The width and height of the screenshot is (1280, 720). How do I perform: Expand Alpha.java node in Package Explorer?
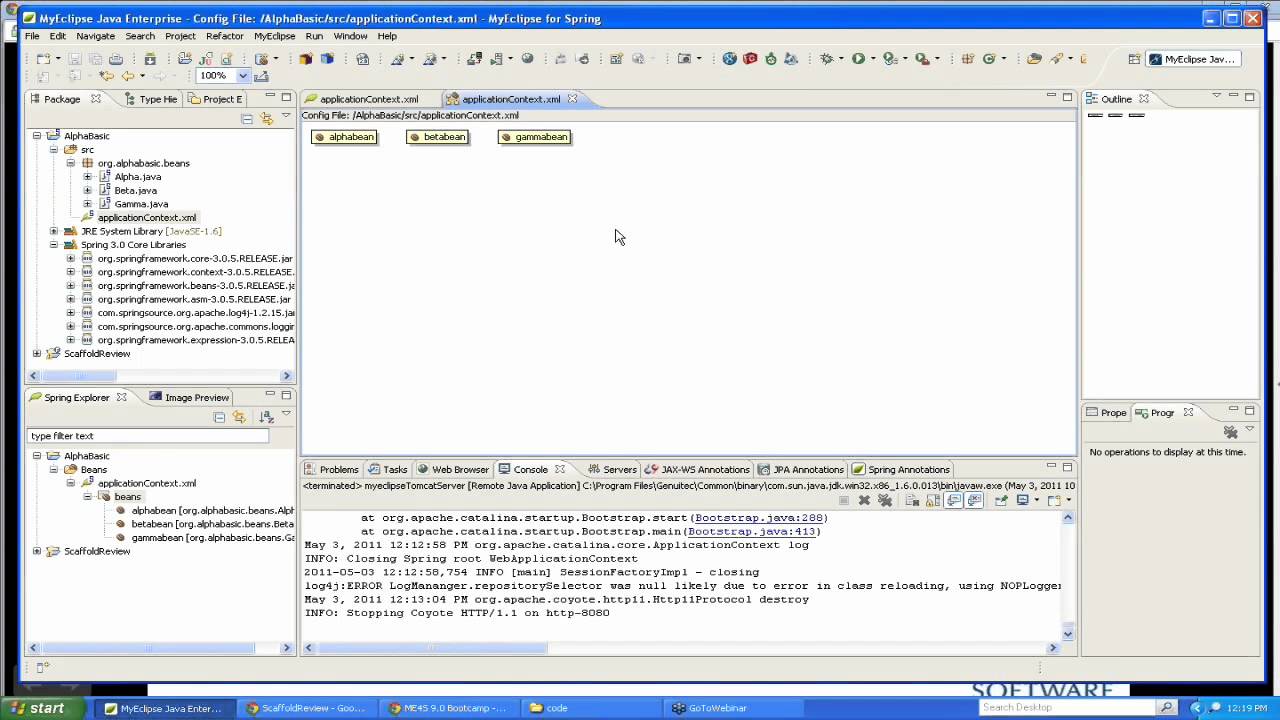87,177
